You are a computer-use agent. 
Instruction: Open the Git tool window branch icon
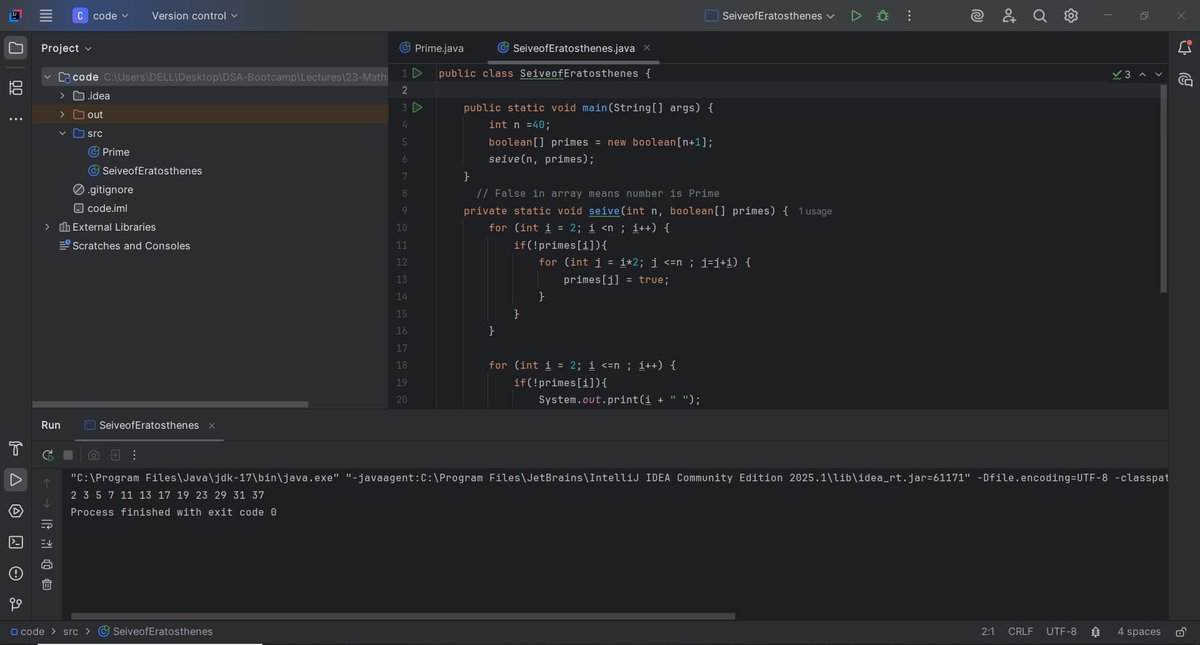(16, 604)
